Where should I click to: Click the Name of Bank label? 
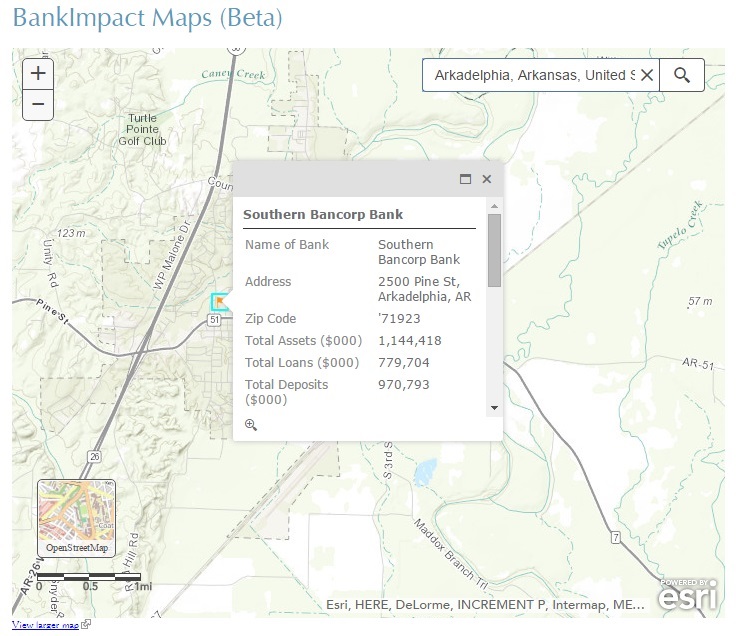[x=287, y=245]
